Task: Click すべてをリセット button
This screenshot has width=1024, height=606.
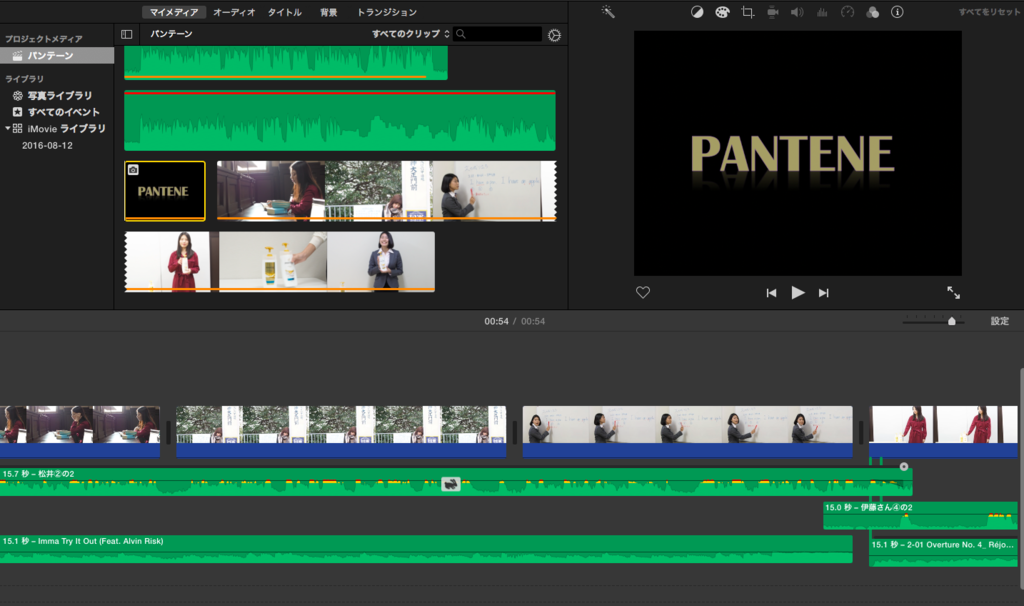Action: click(x=989, y=12)
